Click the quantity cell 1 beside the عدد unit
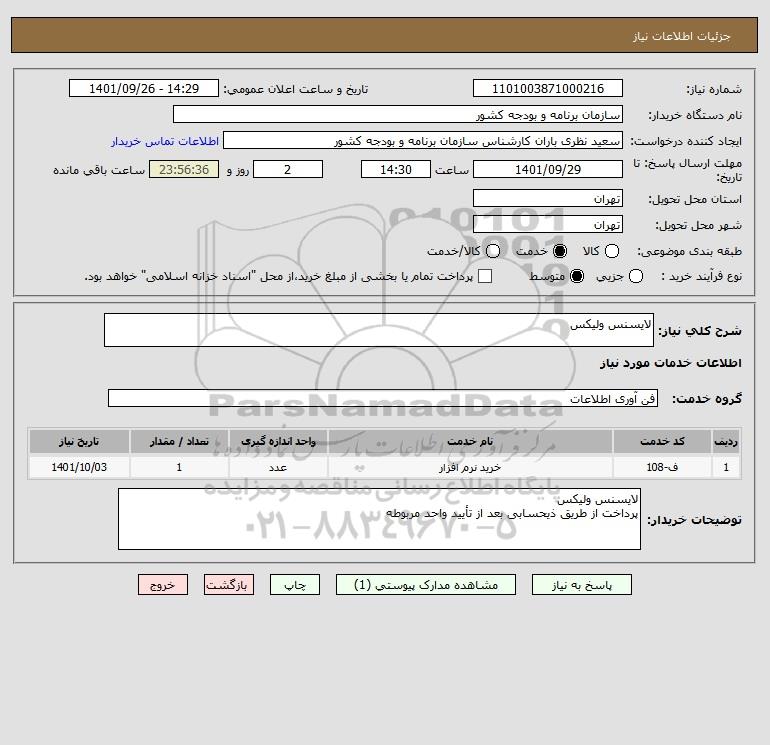This screenshot has width=770, height=745. (x=179, y=467)
